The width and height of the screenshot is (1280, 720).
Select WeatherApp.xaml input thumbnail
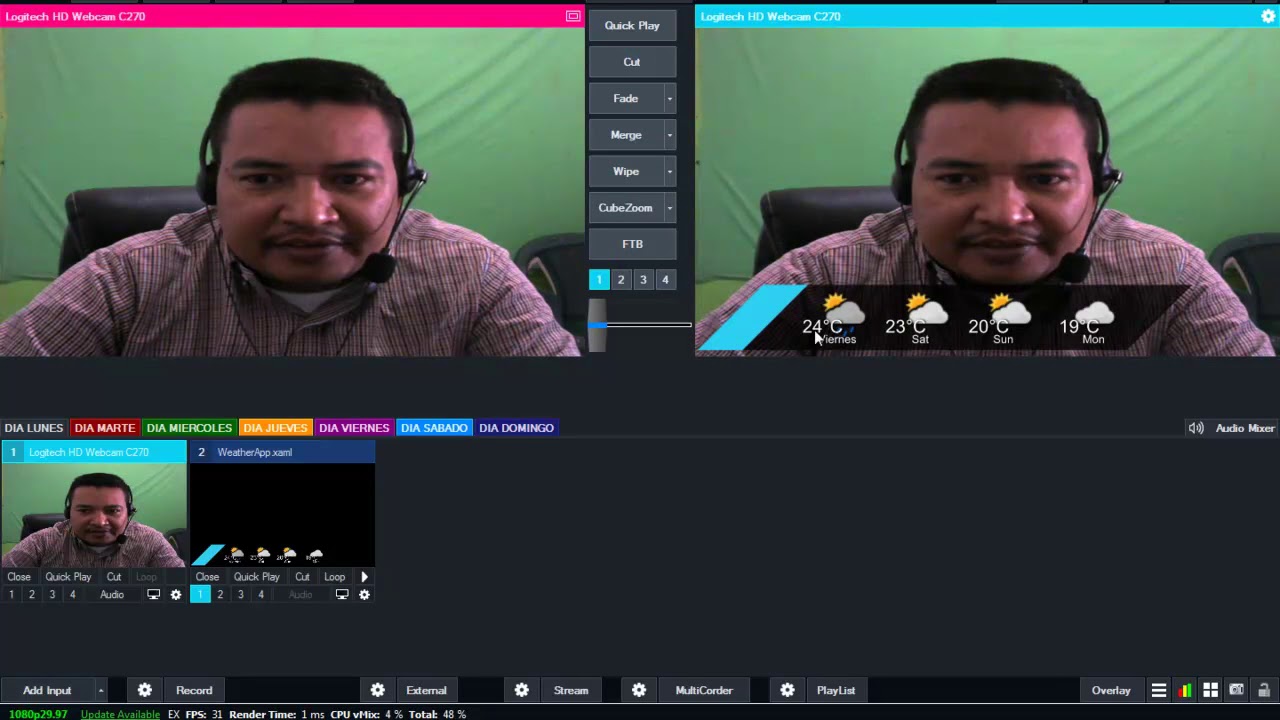coord(282,515)
